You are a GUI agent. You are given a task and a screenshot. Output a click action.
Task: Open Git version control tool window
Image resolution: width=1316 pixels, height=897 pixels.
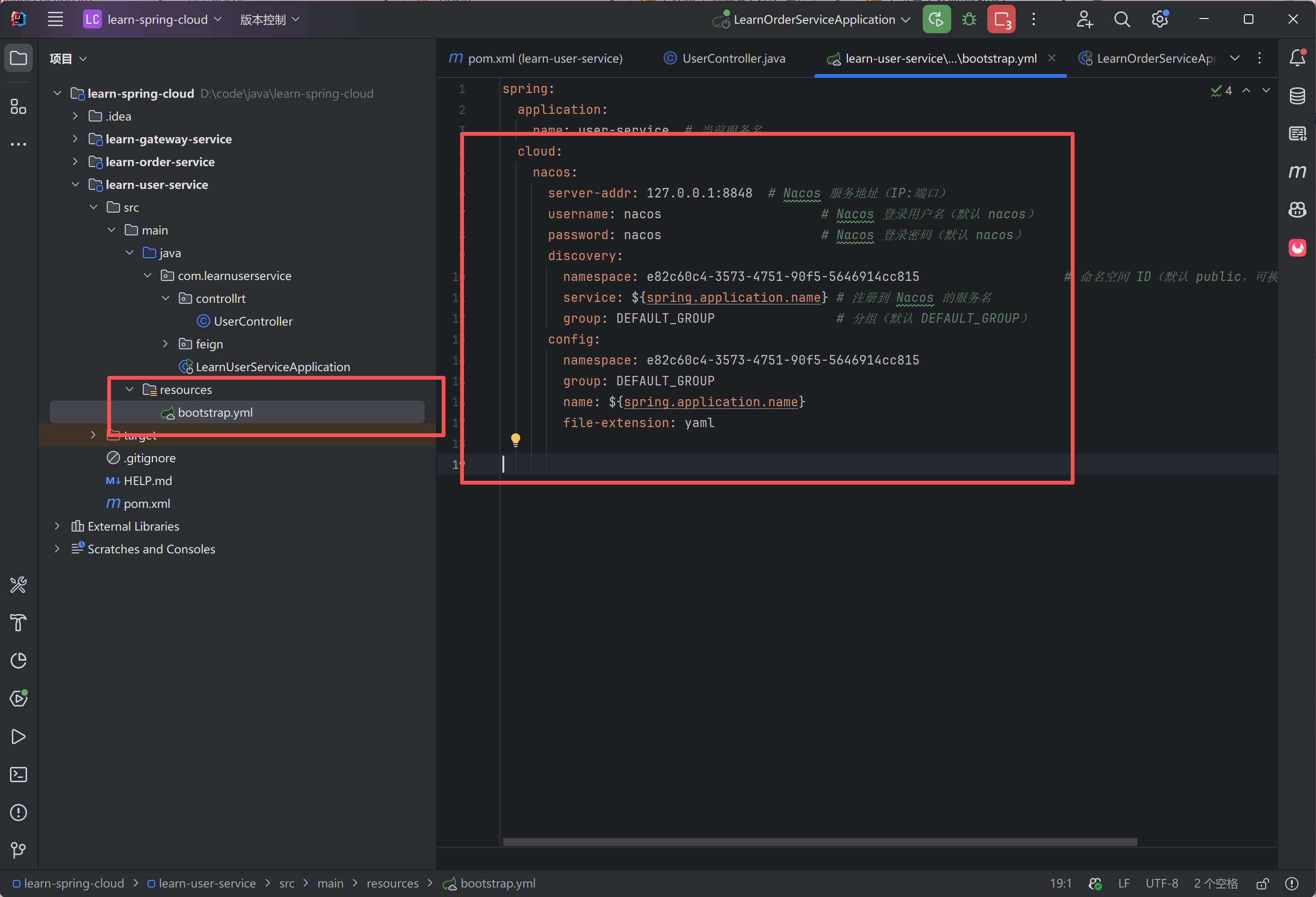(19, 850)
